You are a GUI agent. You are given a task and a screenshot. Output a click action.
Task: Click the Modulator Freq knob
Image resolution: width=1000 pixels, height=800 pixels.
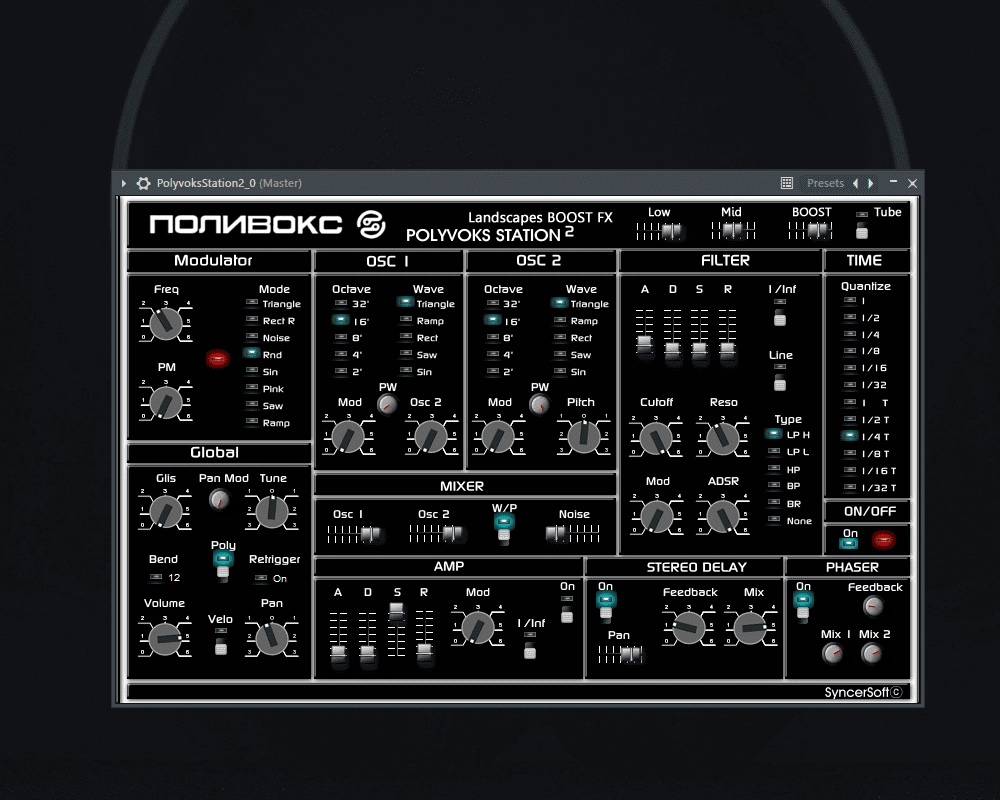point(166,322)
